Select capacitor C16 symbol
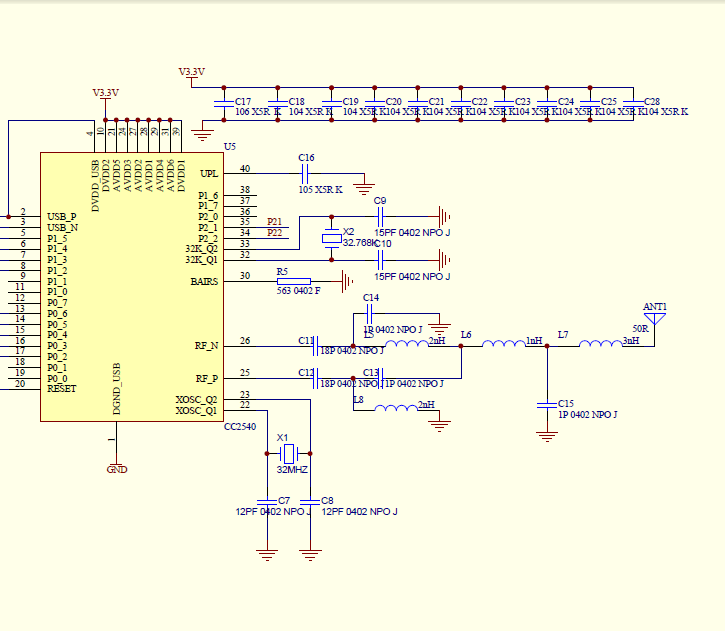Image resolution: width=725 pixels, height=631 pixels. (x=304, y=174)
